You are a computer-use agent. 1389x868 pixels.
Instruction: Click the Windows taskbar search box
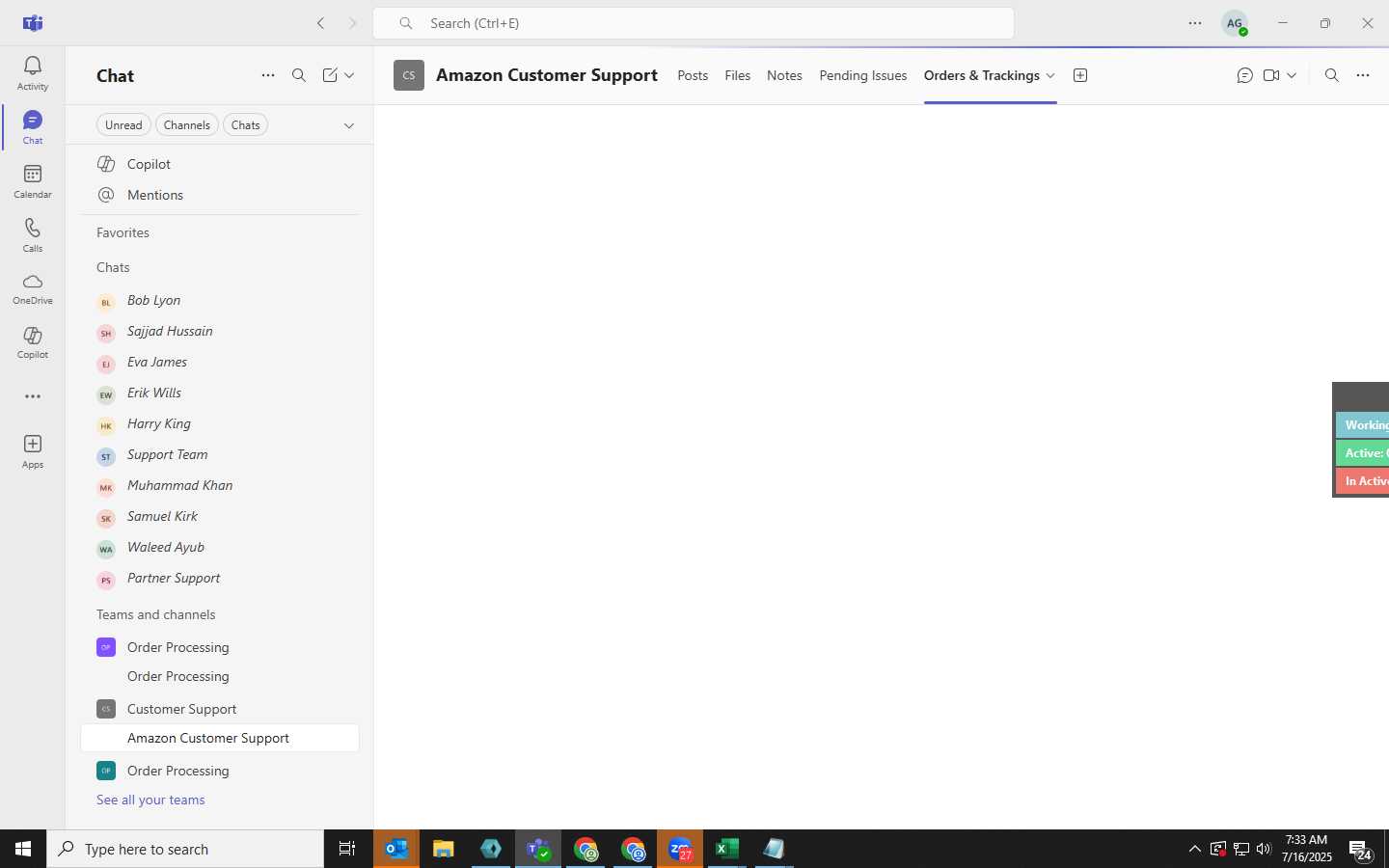(x=185, y=849)
